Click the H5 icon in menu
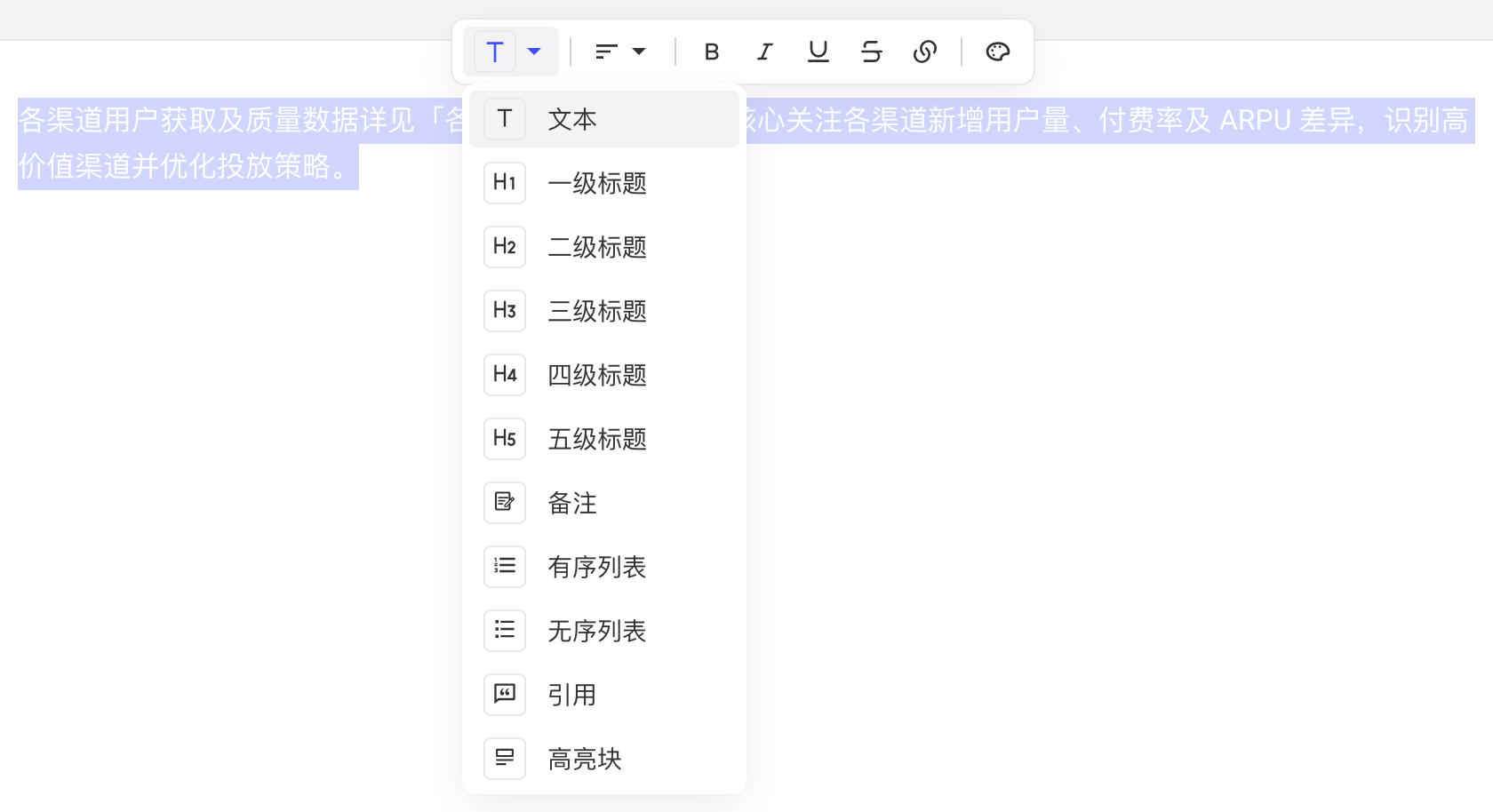Screen dimensions: 1493x812 click(505, 439)
